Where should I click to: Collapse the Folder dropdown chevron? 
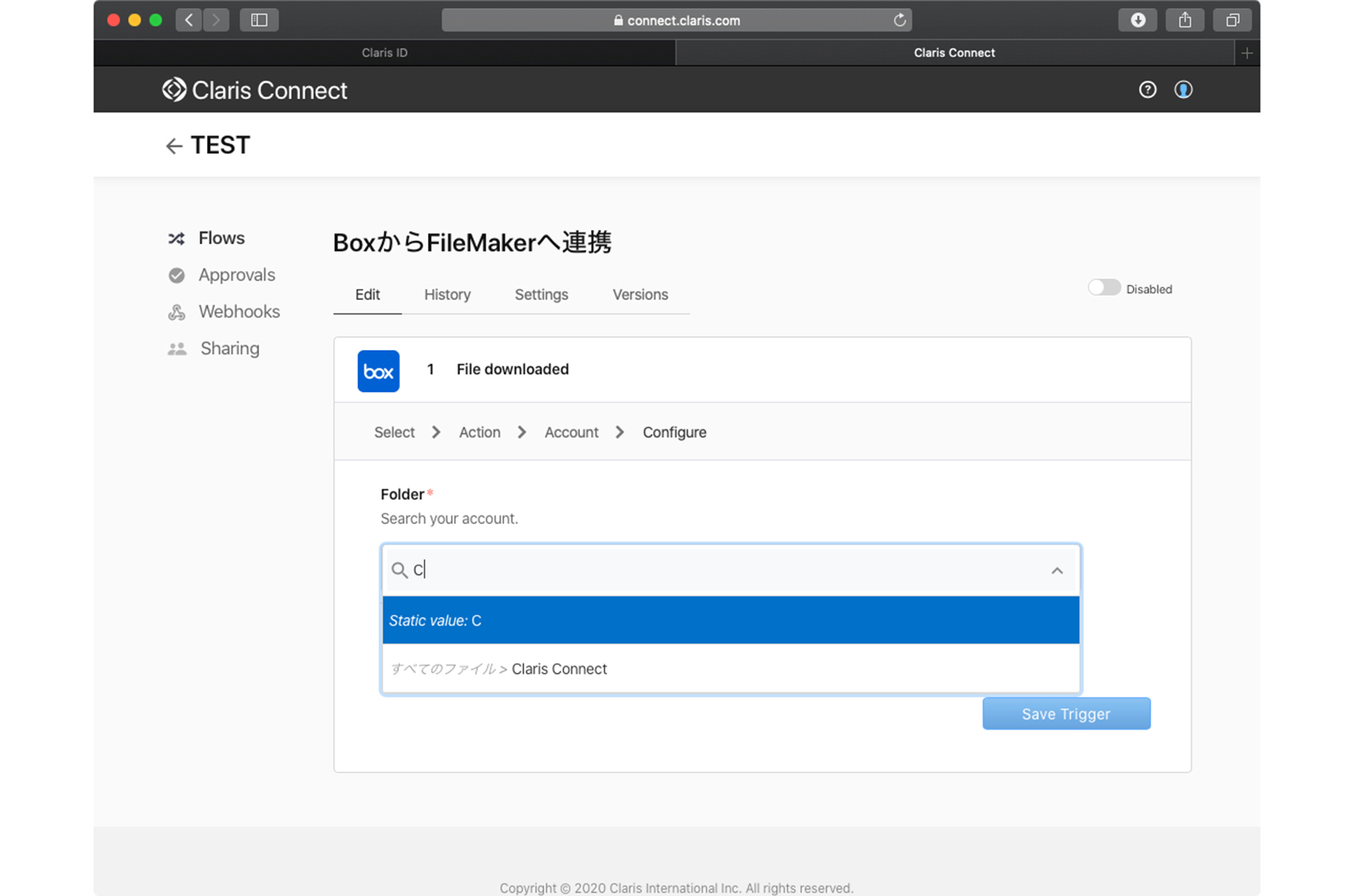click(x=1057, y=571)
